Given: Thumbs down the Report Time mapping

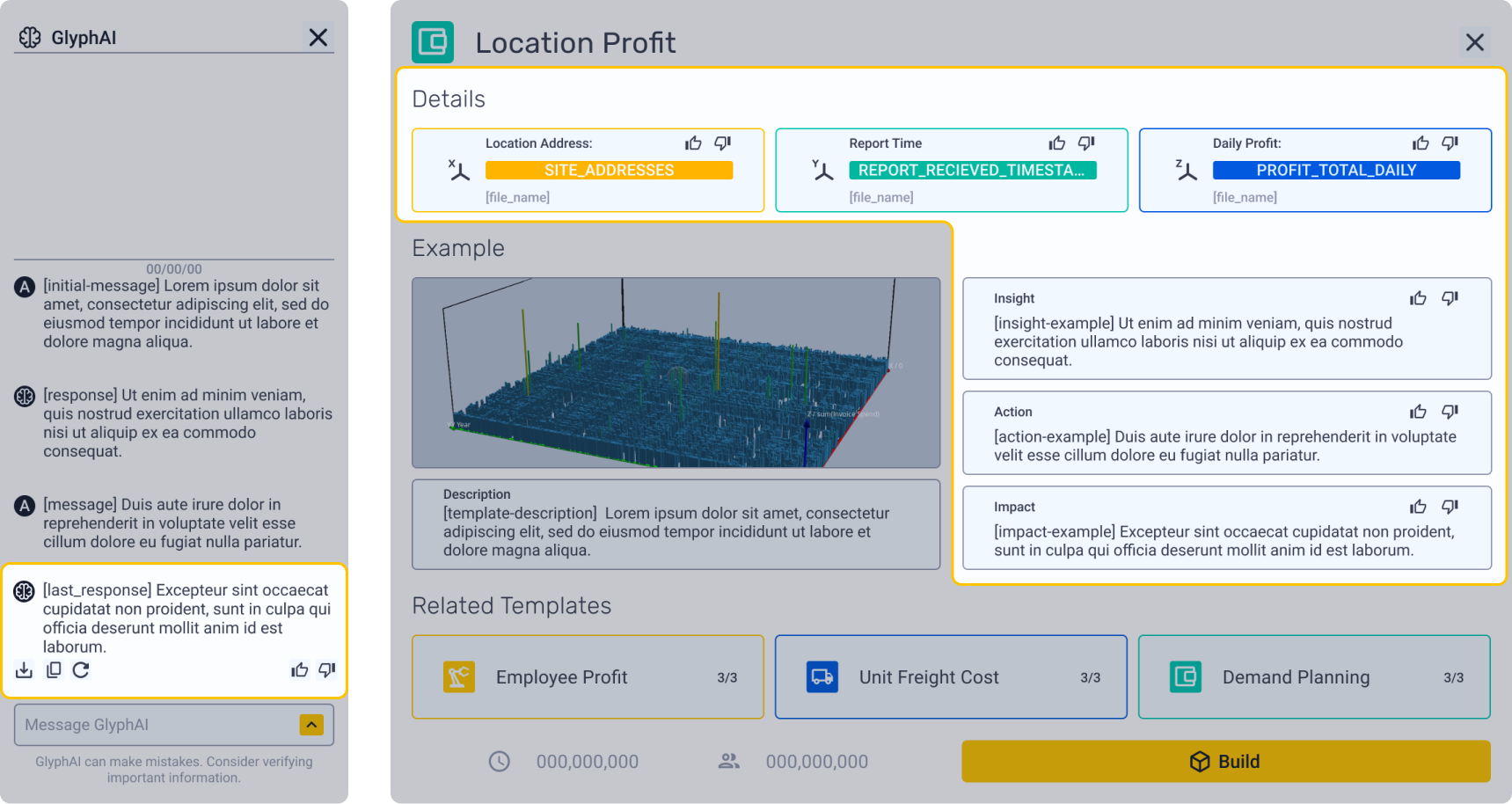Looking at the screenshot, I should coord(1085,143).
